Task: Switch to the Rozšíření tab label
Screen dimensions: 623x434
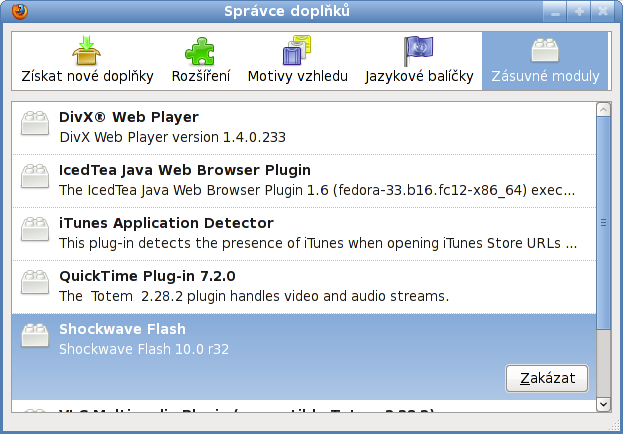Action: [x=200, y=76]
